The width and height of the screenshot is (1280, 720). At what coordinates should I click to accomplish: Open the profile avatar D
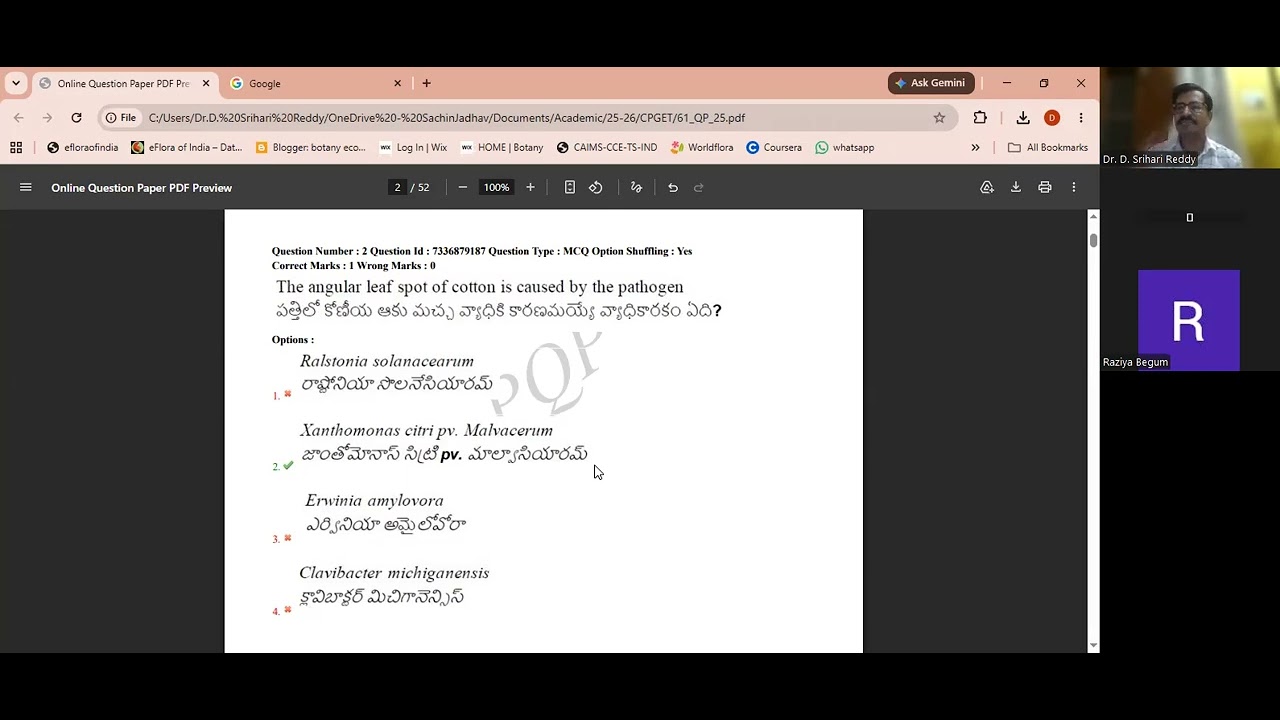point(1052,118)
